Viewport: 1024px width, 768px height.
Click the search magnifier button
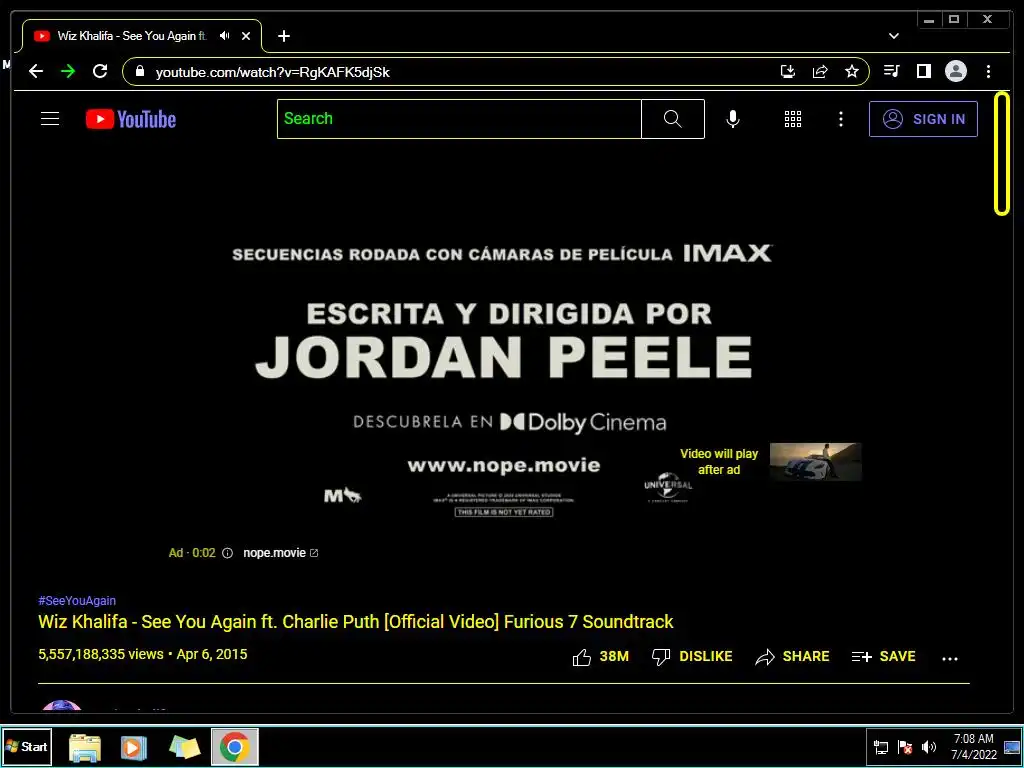click(673, 119)
